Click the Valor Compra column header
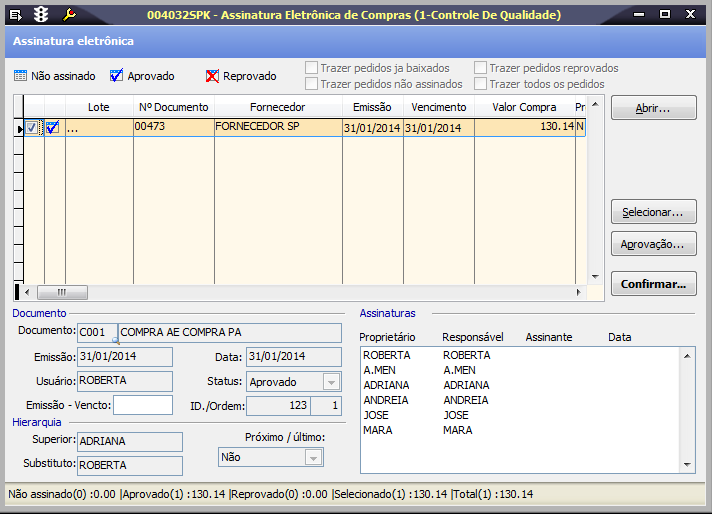The height and width of the screenshot is (514, 712). click(x=523, y=107)
